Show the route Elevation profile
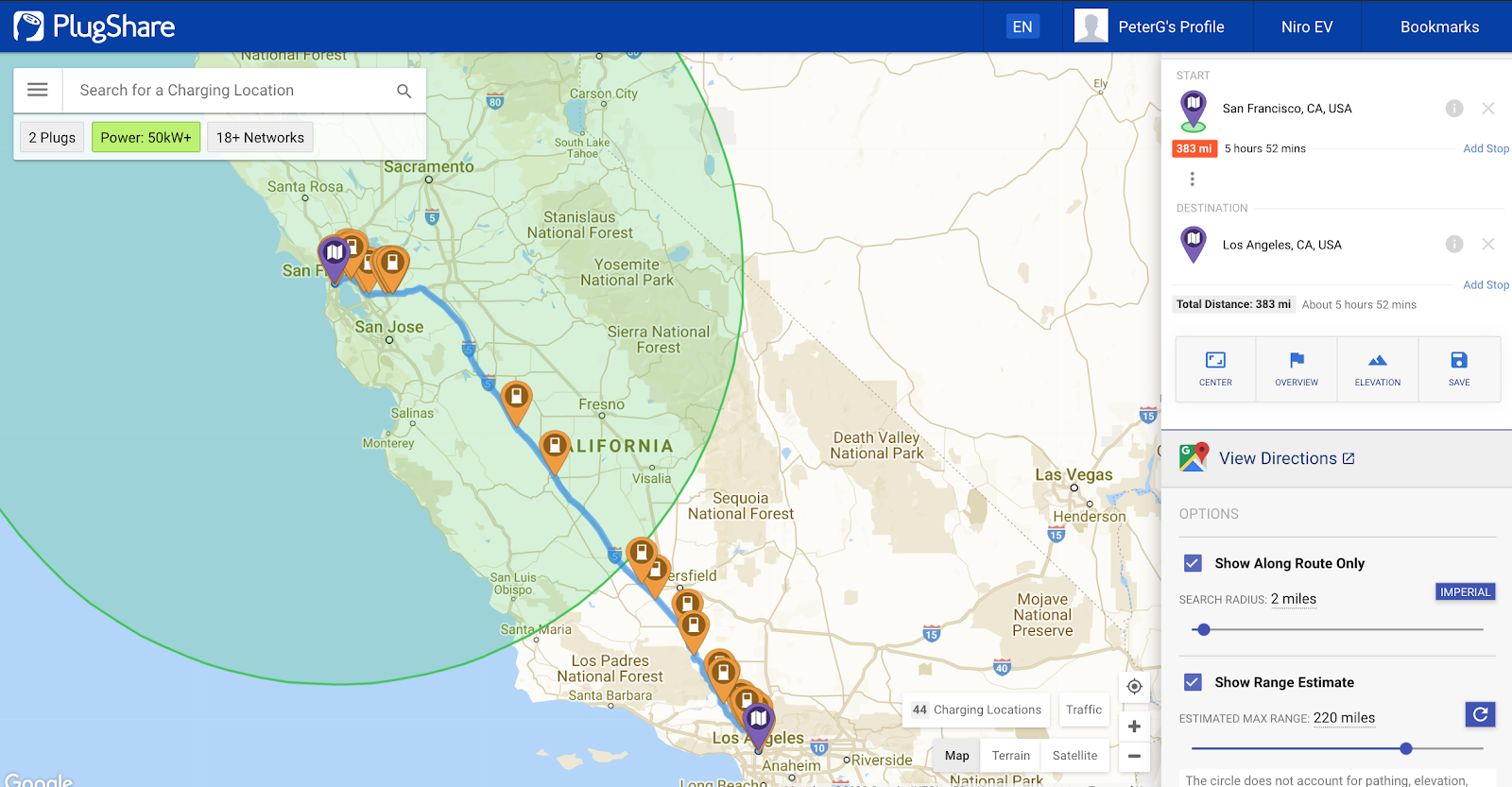Viewport: 1512px width, 787px height. click(x=1378, y=369)
